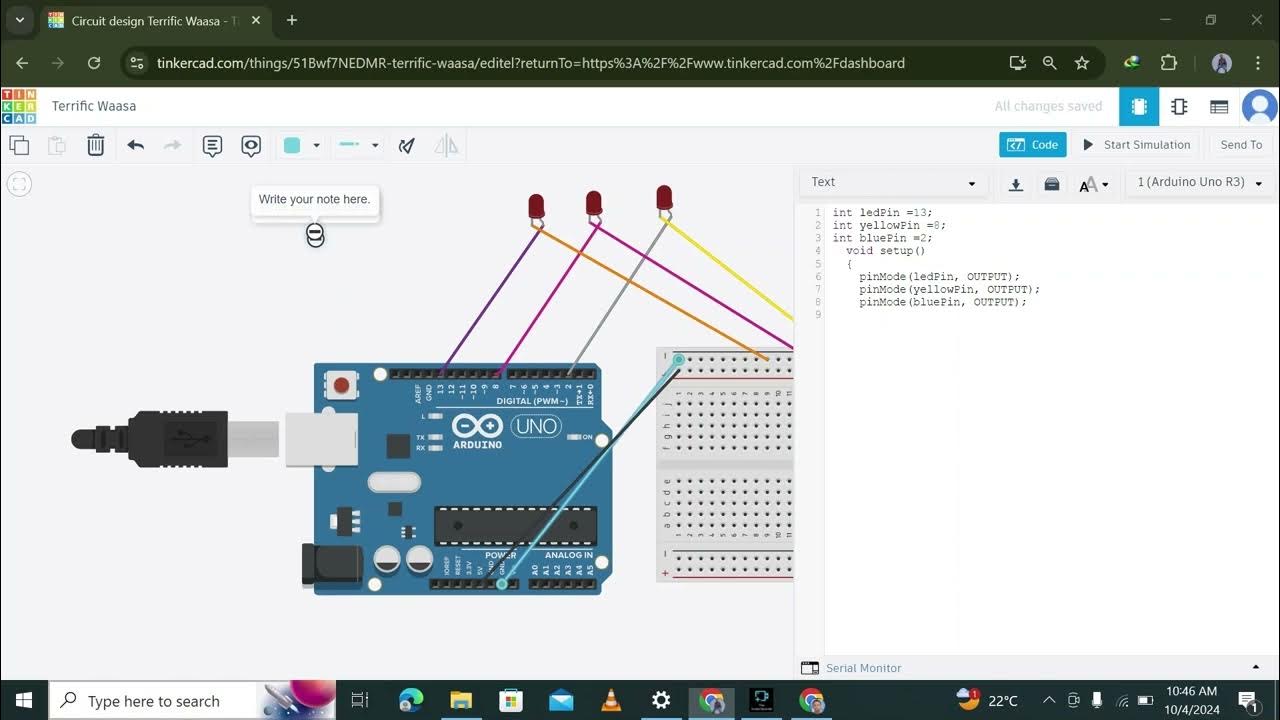Open the Arduino Uno R3 board selector
The width and height of the screenshot is (1280, 720).
[1199, 183]
